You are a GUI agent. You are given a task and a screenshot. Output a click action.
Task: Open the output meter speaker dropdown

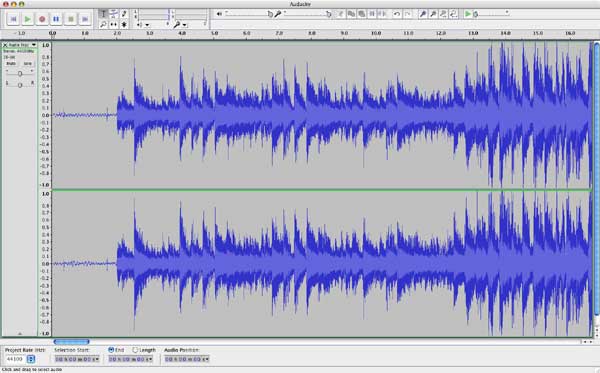(143, 25)
